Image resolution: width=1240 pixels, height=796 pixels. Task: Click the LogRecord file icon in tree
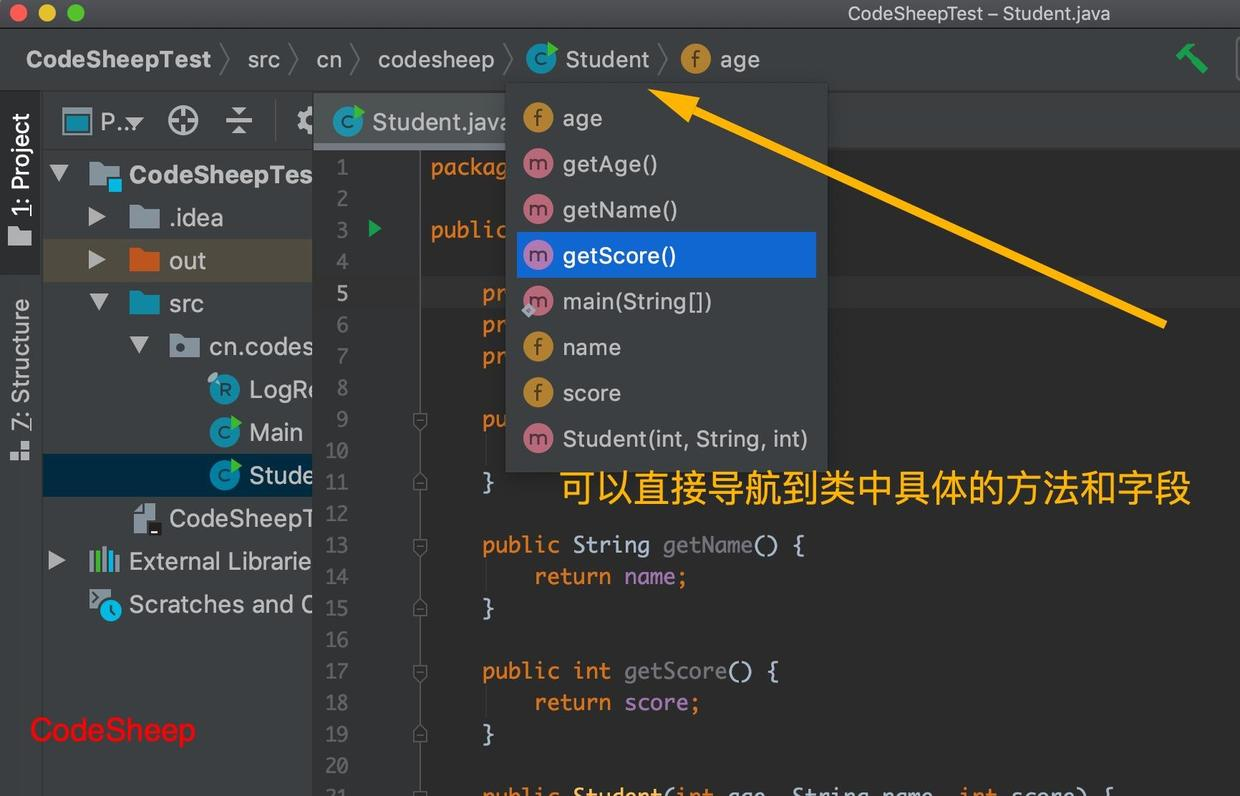tap(224, 388)
